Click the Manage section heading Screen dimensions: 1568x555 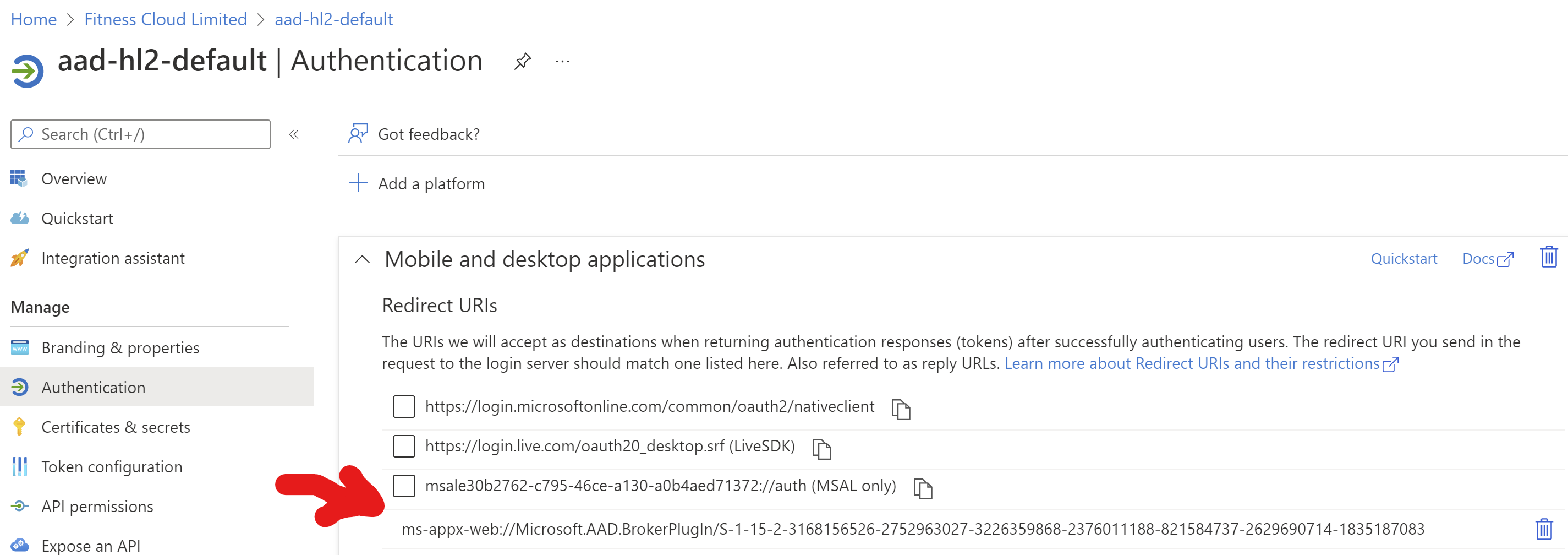(x=40, y=307)
